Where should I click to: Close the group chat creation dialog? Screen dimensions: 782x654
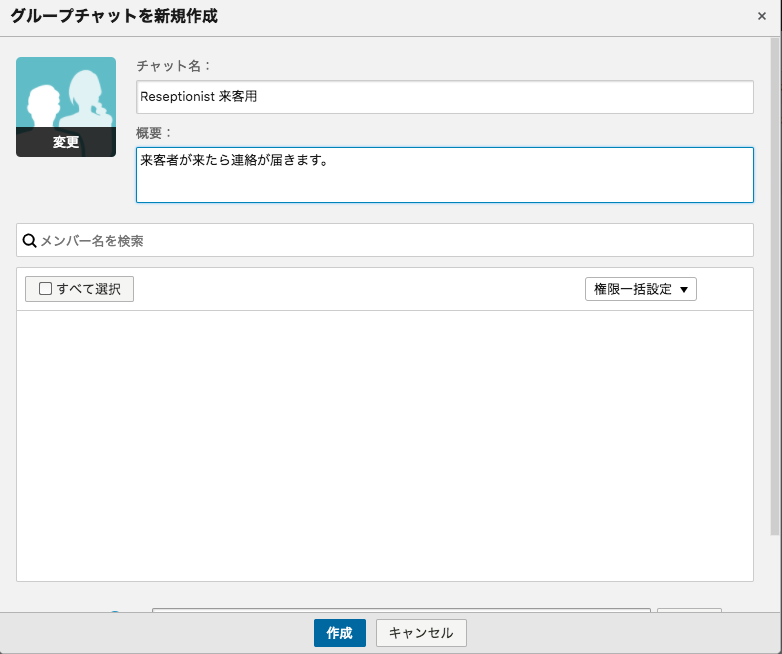point(762,16)
